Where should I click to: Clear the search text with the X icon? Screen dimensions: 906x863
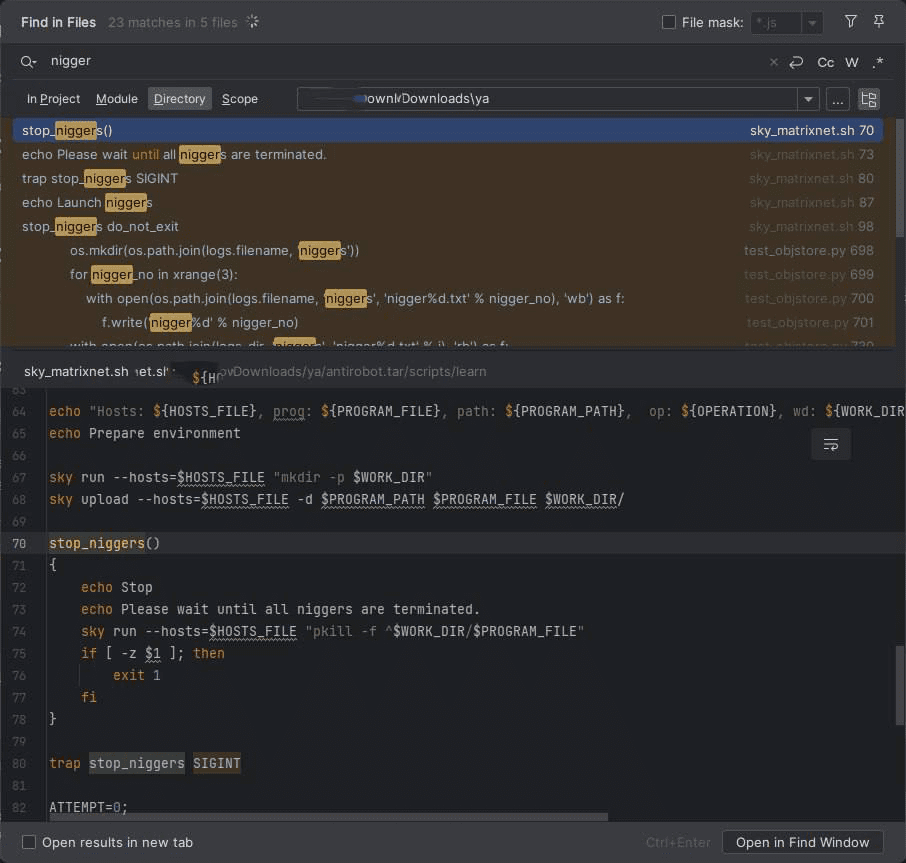click(x=773, y=62)
